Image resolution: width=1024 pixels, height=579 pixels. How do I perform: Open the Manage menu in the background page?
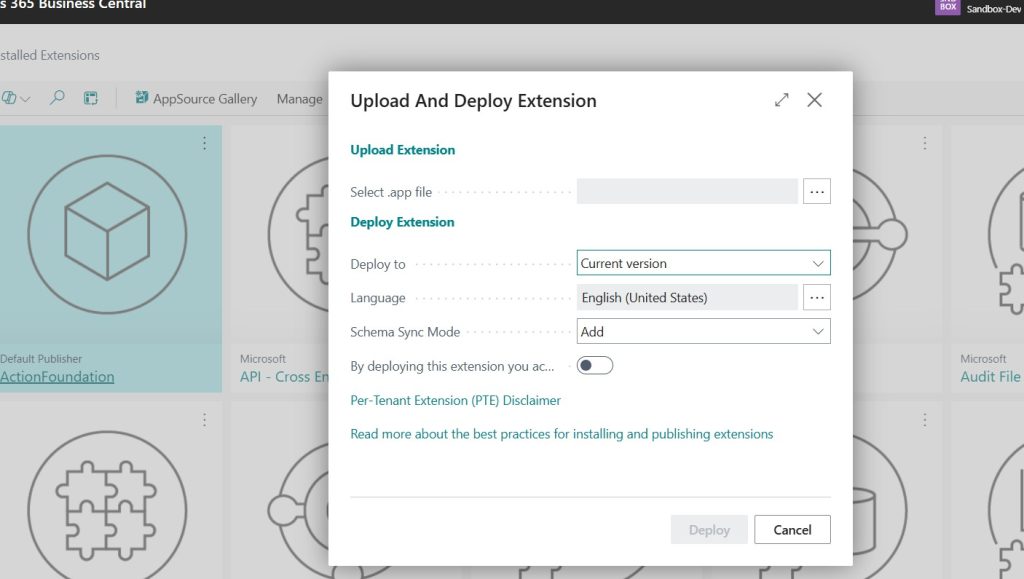point(300,99)
